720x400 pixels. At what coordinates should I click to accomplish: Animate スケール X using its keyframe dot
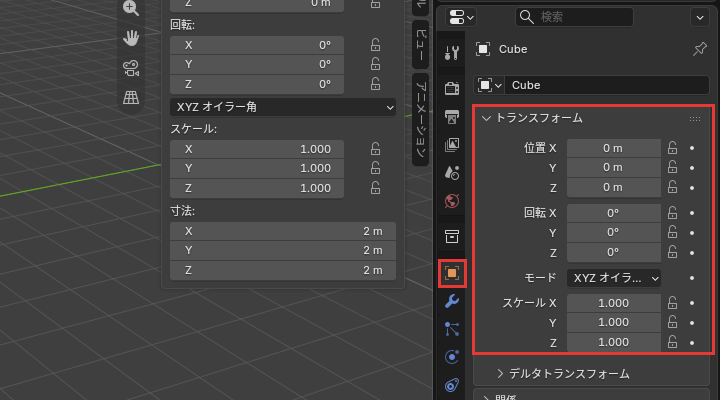tap(692, 303)
